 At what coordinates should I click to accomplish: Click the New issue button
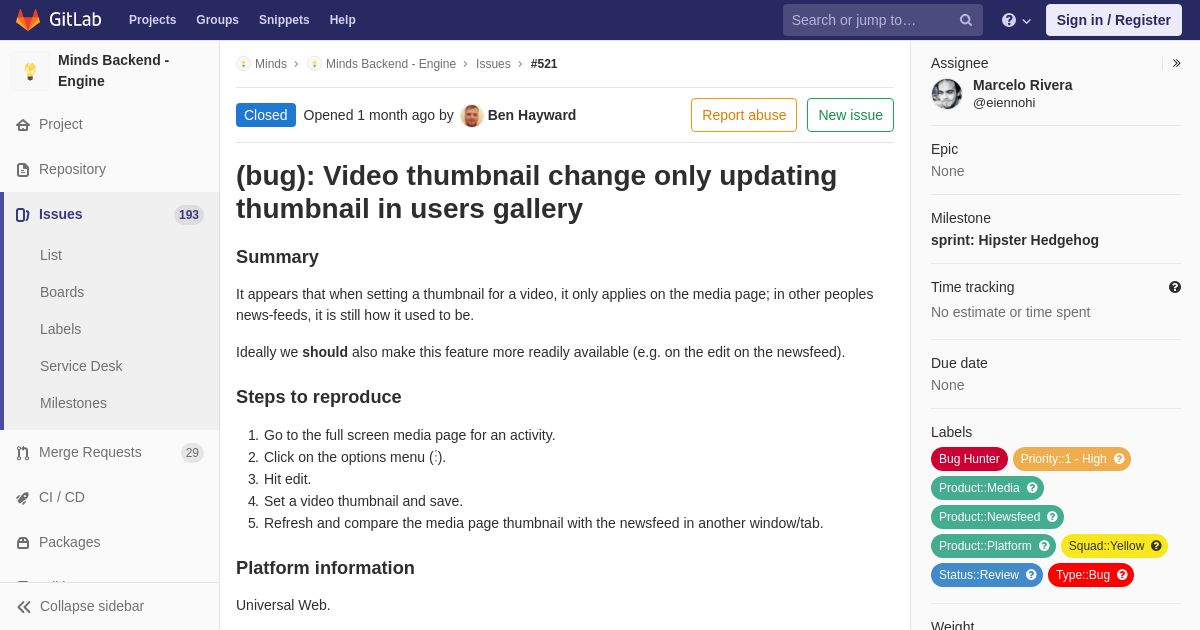850,115
